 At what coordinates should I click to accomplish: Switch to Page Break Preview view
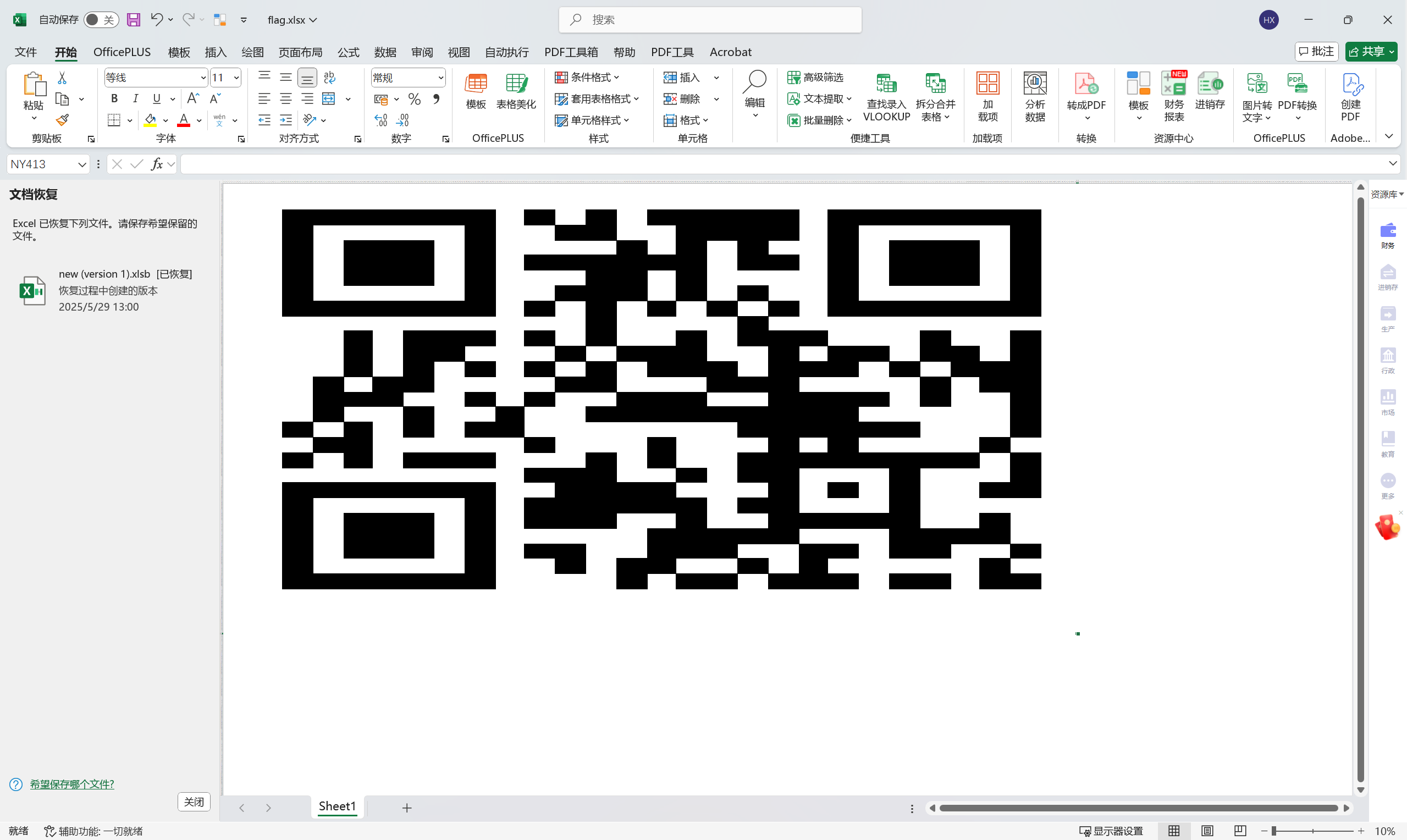pyautogui.click(x=1239, y=830)
